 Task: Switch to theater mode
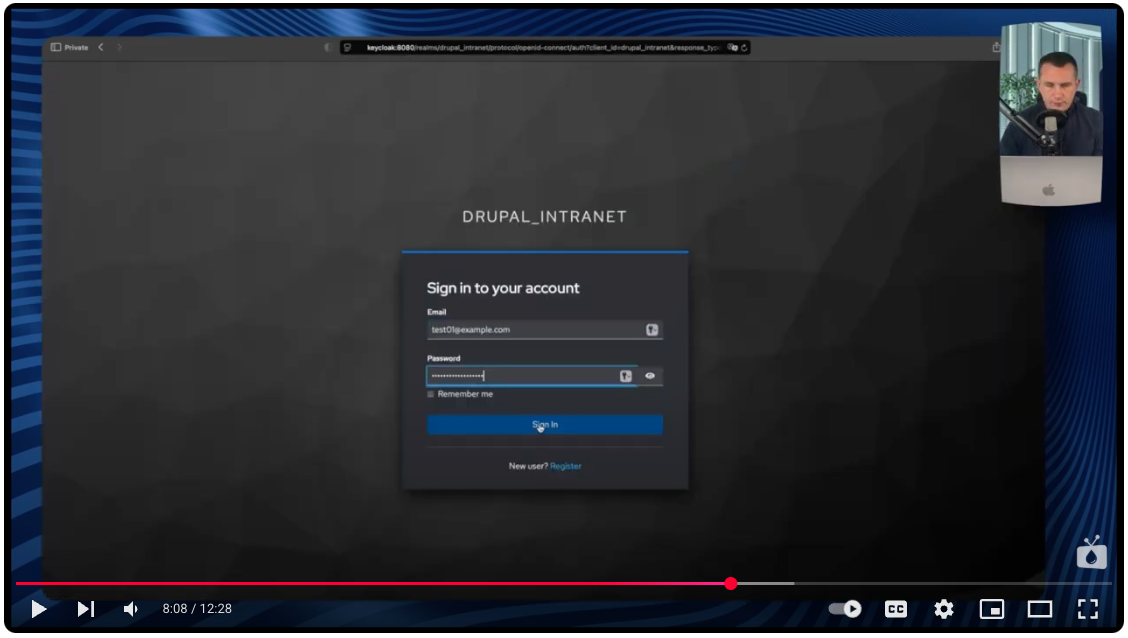pos(1040,609)
